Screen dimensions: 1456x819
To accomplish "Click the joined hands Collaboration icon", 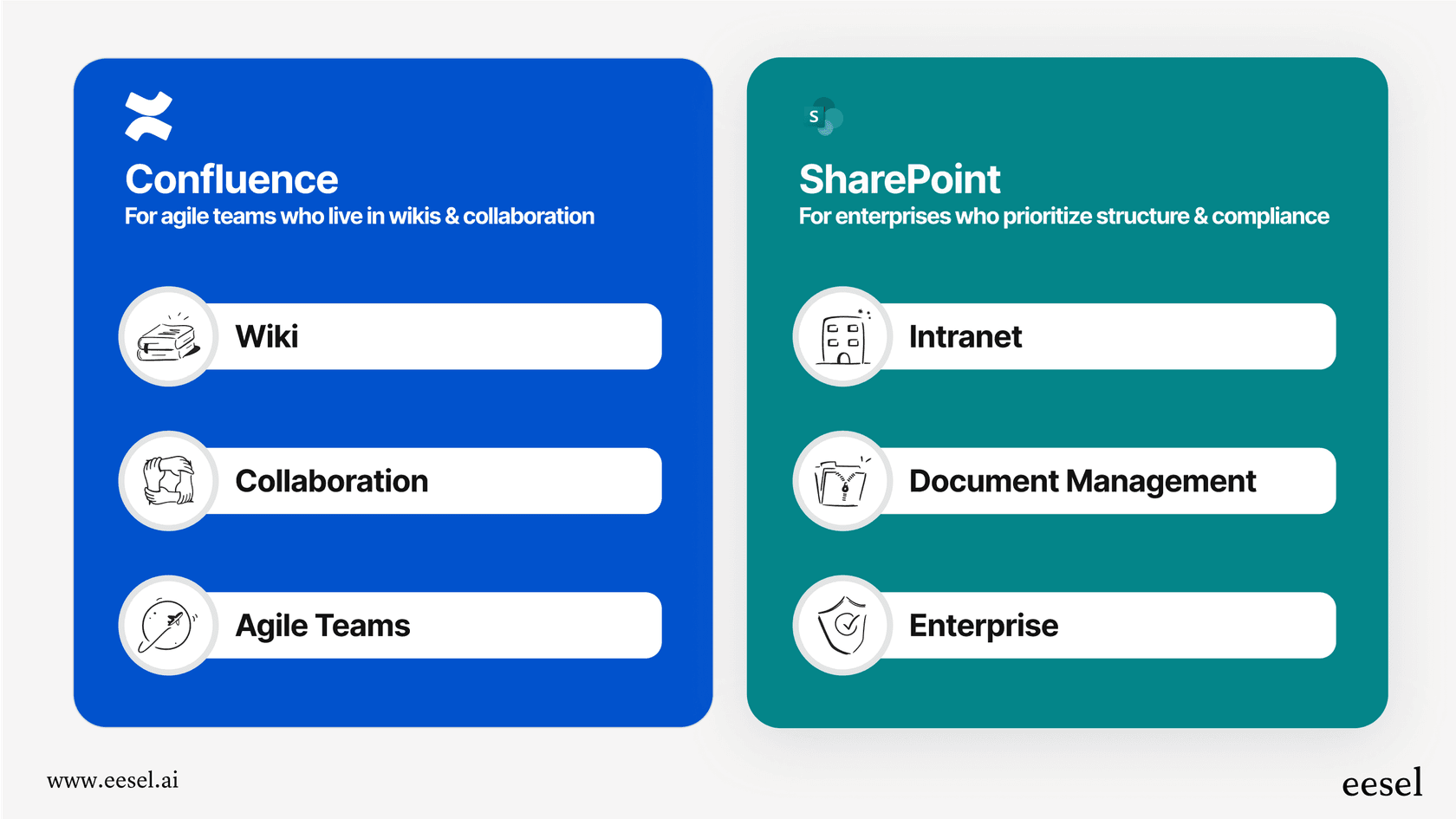I will tap(167, 481).
